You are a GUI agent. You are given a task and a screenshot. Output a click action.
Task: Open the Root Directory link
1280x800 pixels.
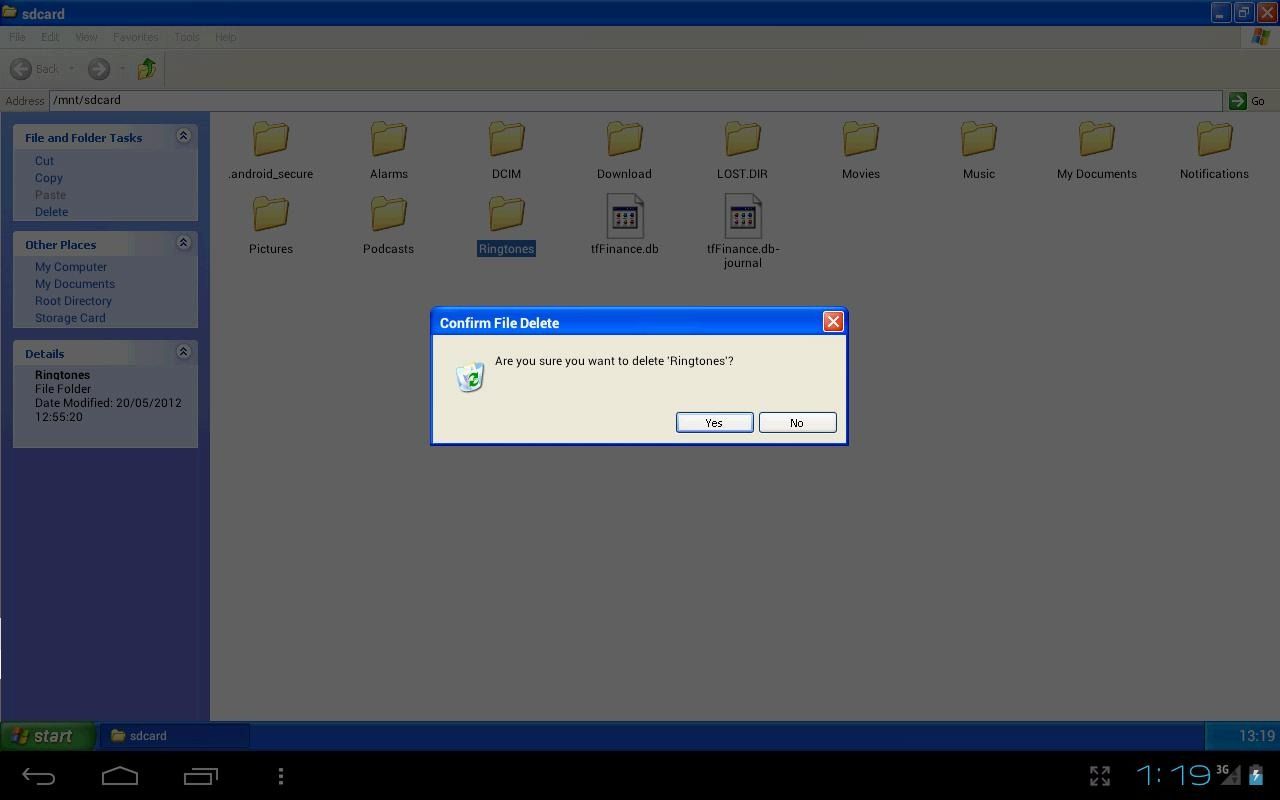point(73,300)
